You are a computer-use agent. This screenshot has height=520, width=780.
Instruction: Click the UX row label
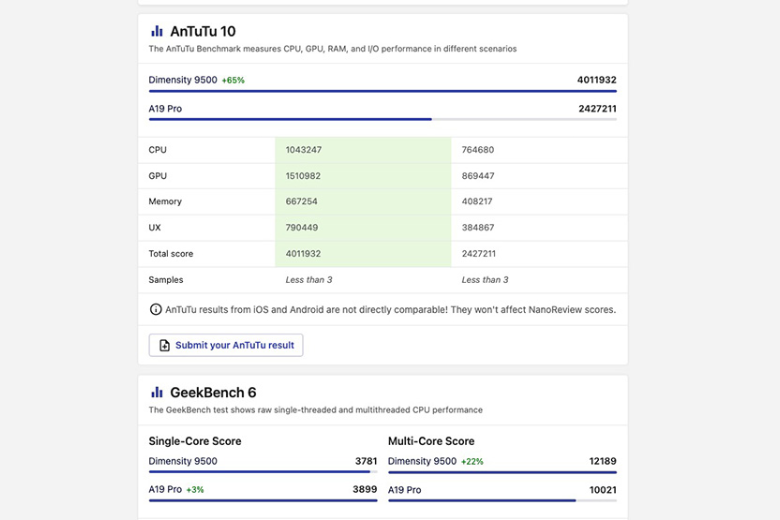[154, 228]
